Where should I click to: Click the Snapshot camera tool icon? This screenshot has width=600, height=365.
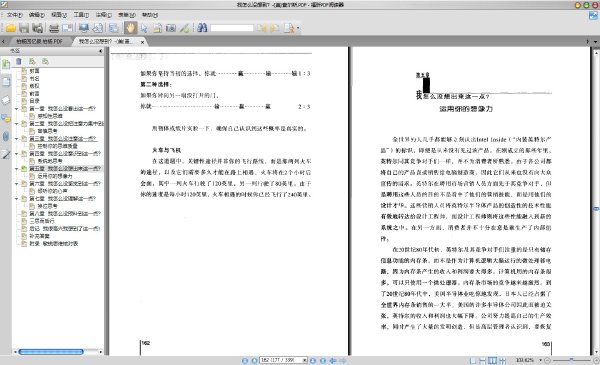(x=171, y=28)
